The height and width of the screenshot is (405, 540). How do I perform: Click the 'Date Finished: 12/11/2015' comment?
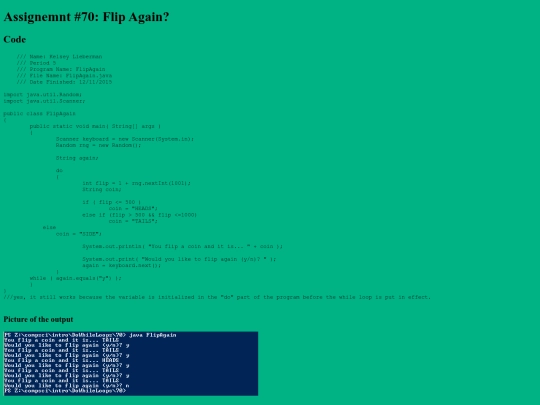pyautogui.click(x=64, y=82)
